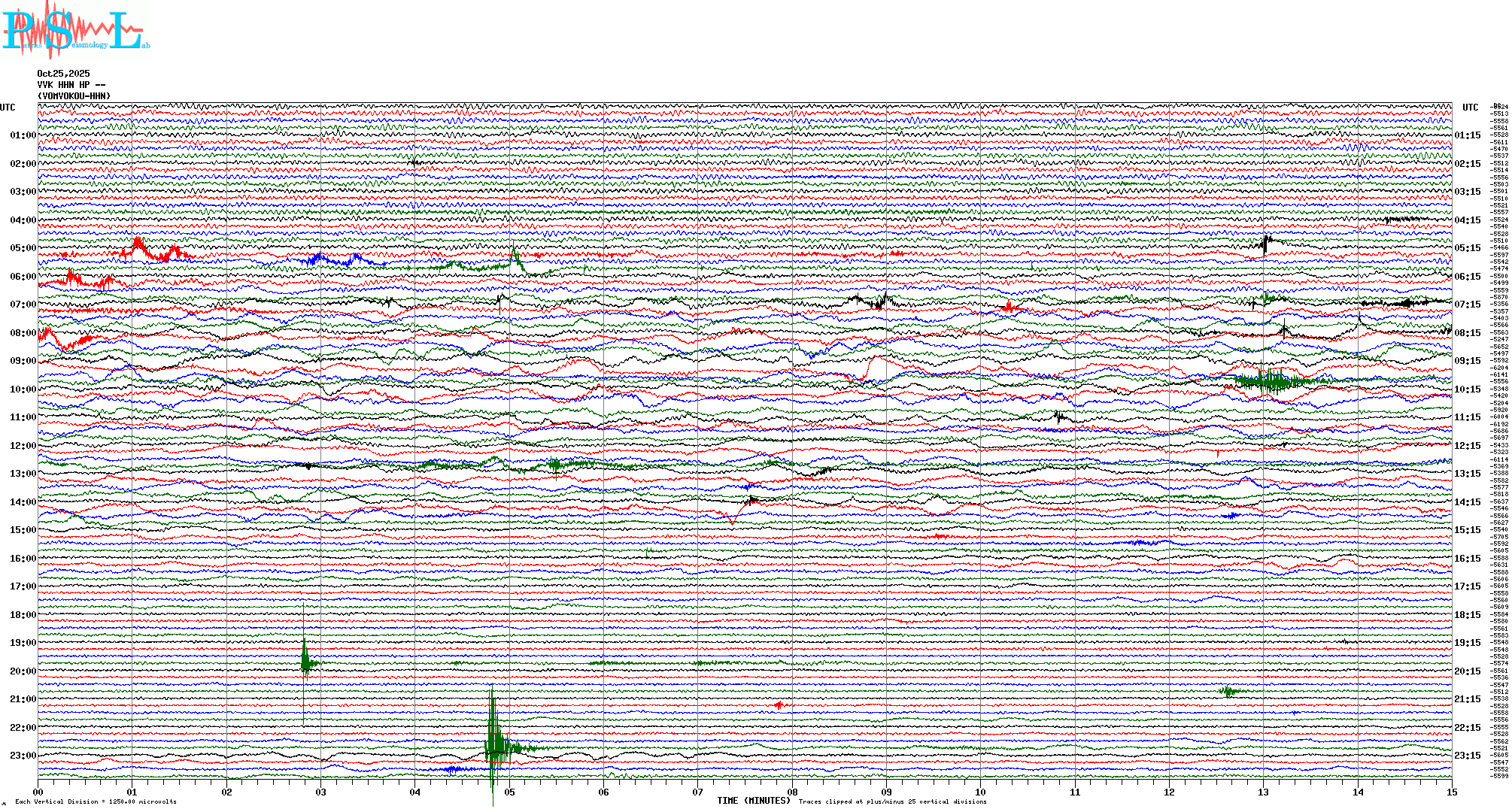Click the TIME (MINUTES) axis title
This screenshot has width=1512, height=812.
tap(753, 801)
